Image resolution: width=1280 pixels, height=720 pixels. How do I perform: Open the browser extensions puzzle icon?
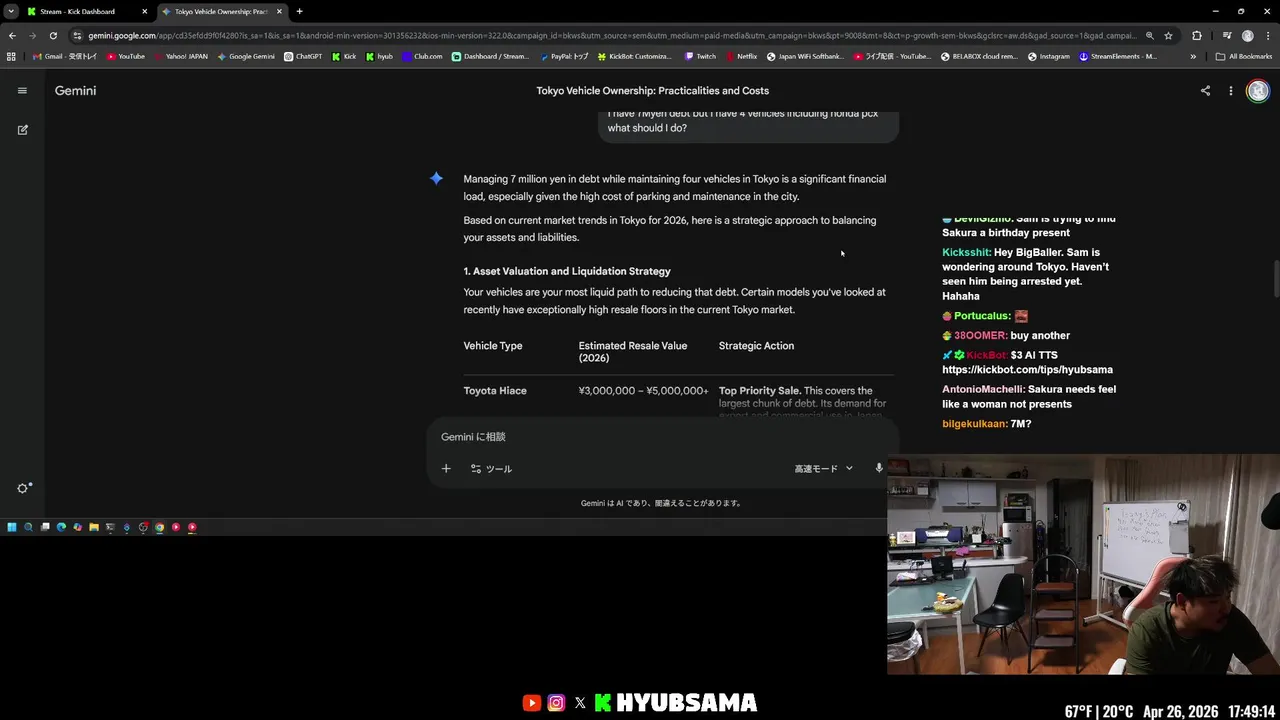pos(1197,35)
